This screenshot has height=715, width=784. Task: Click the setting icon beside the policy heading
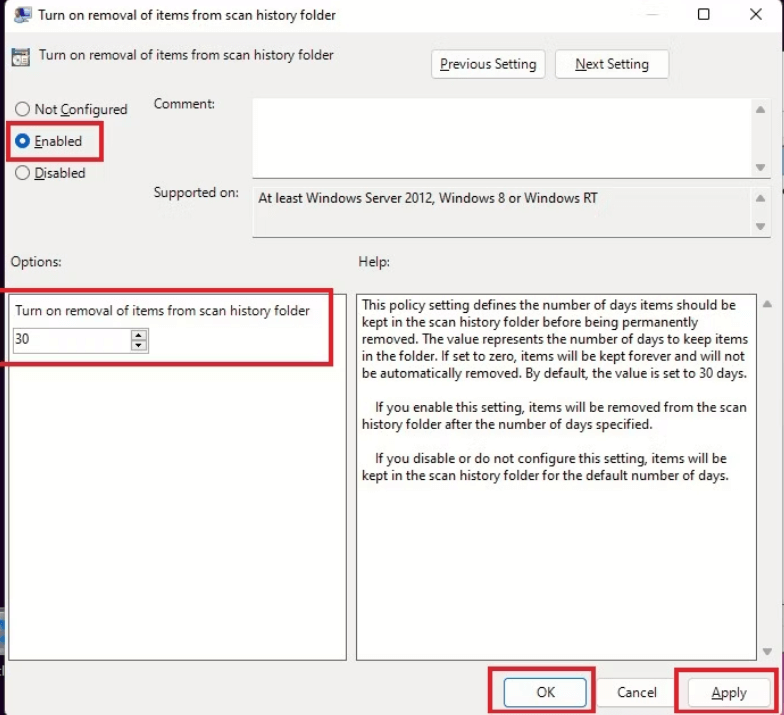coord(21,57)
